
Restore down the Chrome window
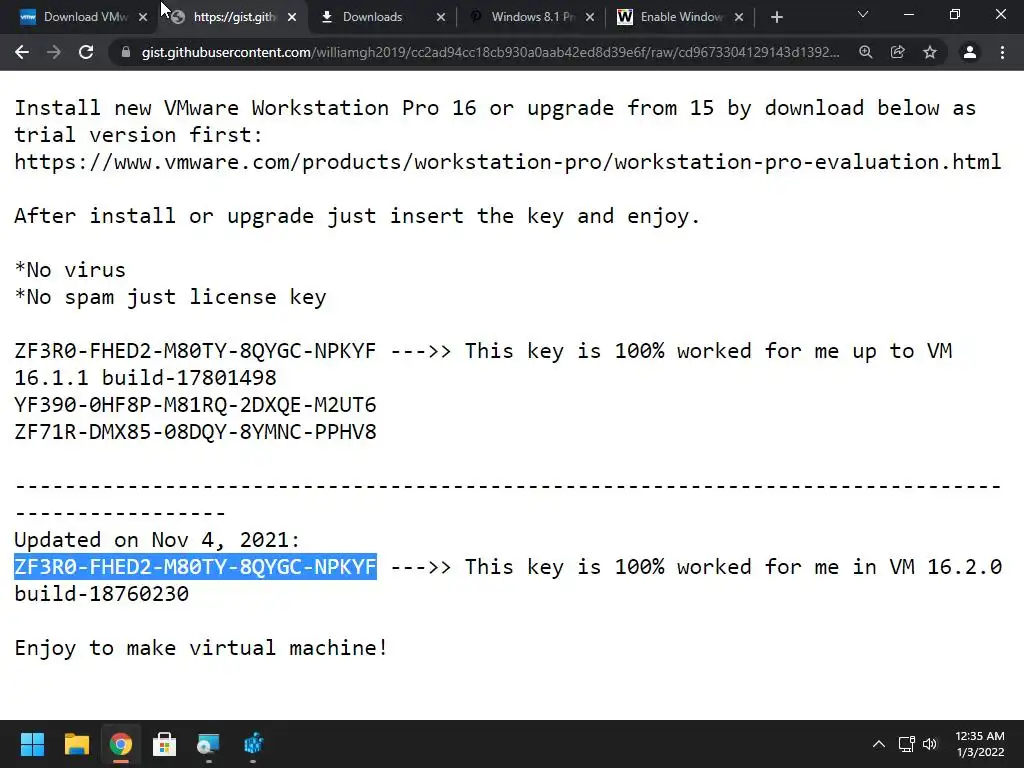tap(955, 14)
